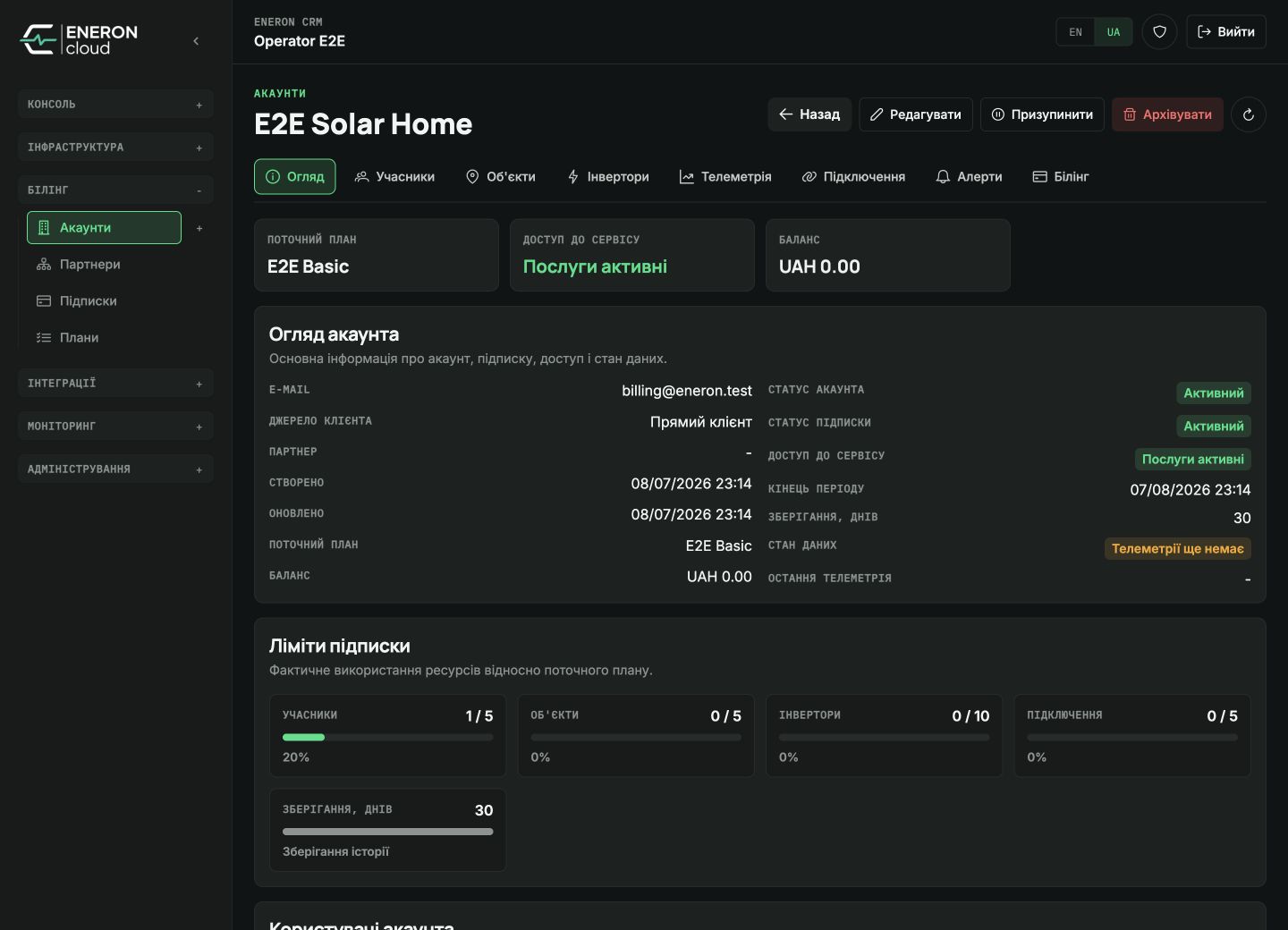This screenshot has height=930, width=1288.
Task: Click the circular refresh icon button
Action: click(x=1249, y=114)
